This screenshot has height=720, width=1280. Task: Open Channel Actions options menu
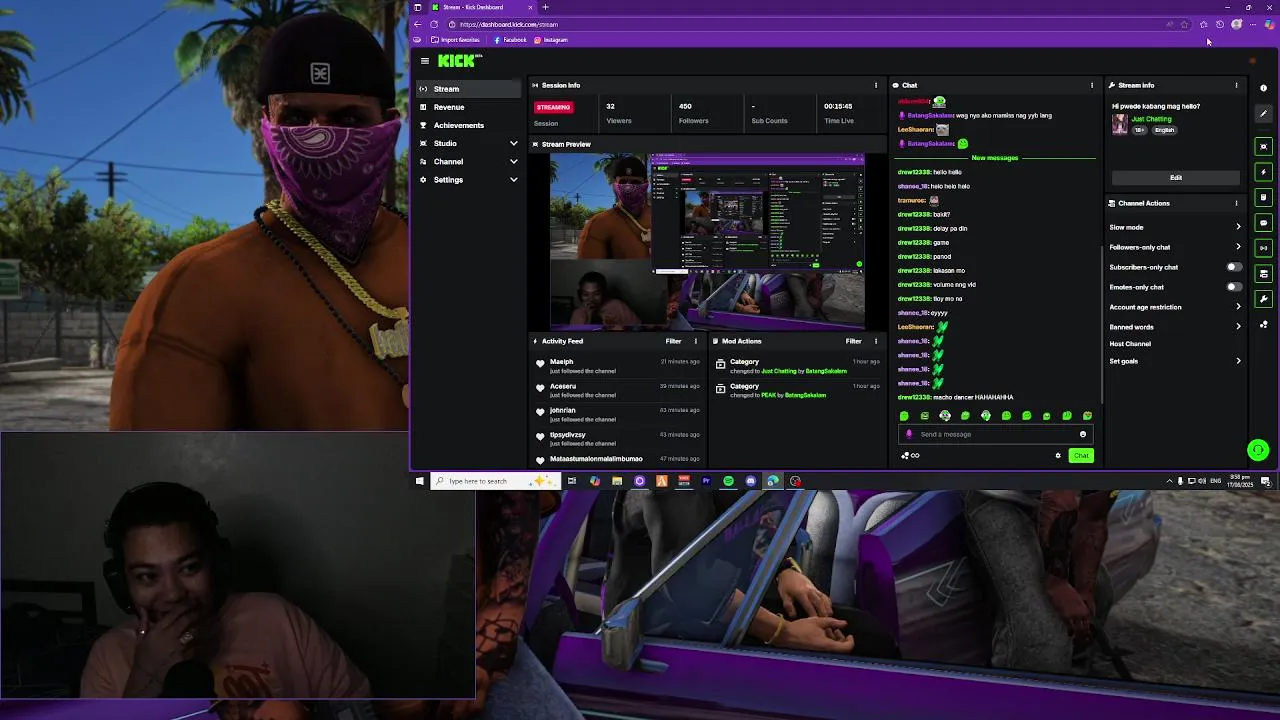coord(1236,203)
